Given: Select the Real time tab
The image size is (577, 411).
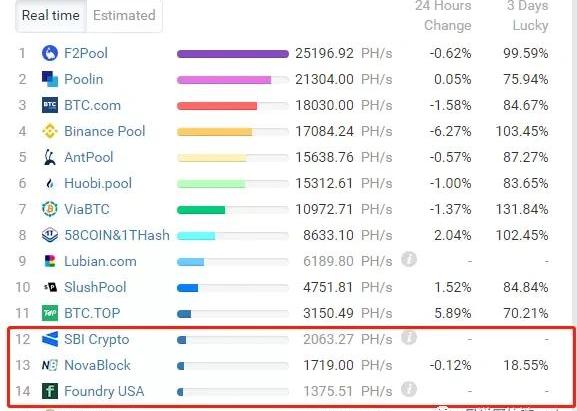Looking at the screenshot, I should tap(51, 15).
